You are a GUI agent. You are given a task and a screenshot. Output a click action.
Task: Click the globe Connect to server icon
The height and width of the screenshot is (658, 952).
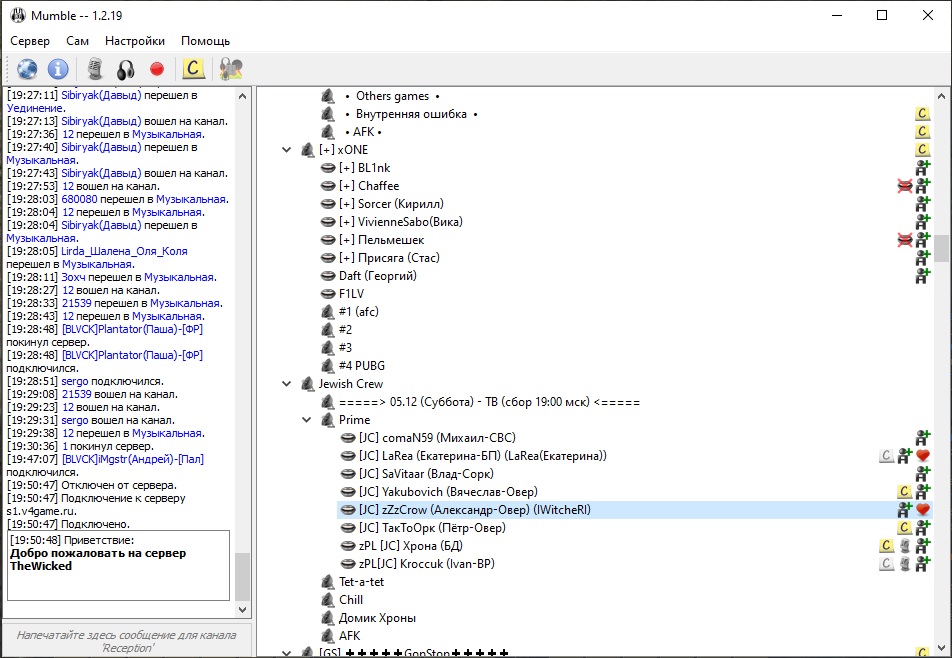(27, 69)
